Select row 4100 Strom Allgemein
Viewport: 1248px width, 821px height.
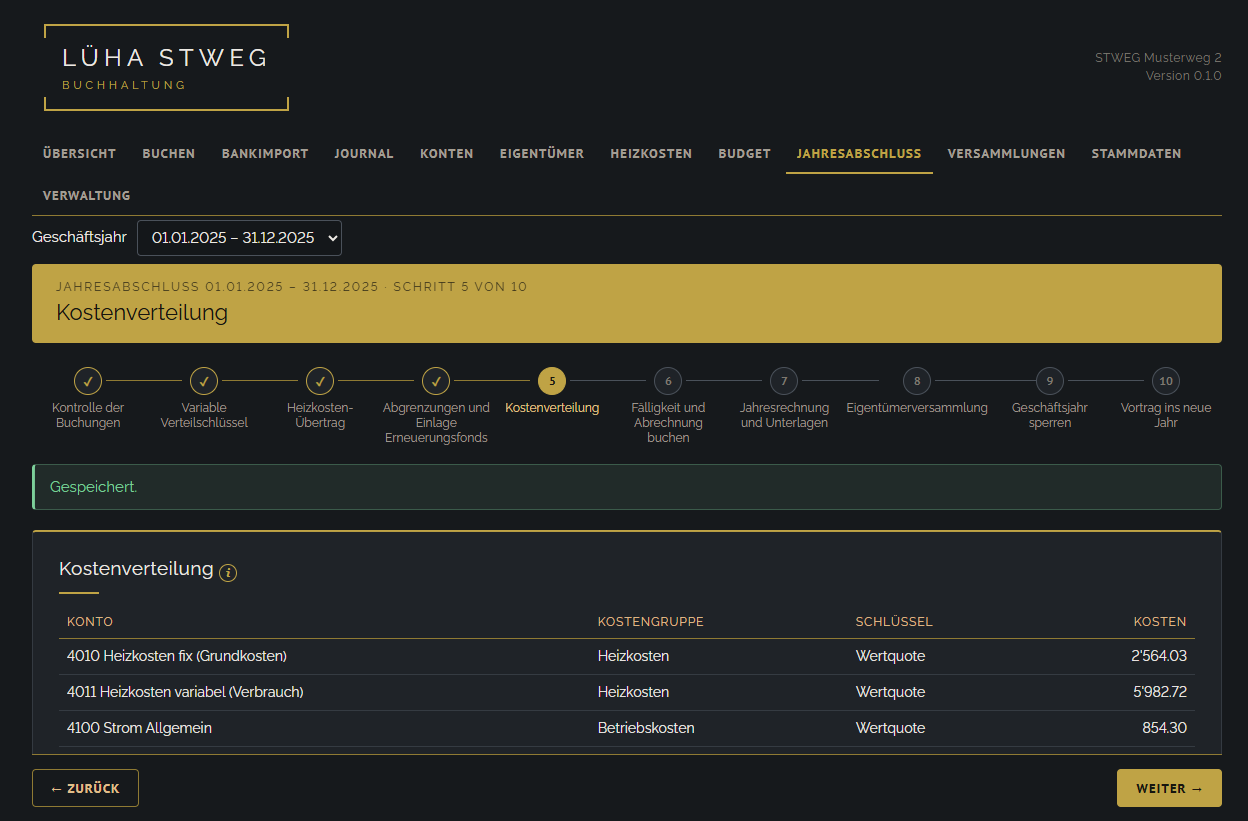(627, 729)
